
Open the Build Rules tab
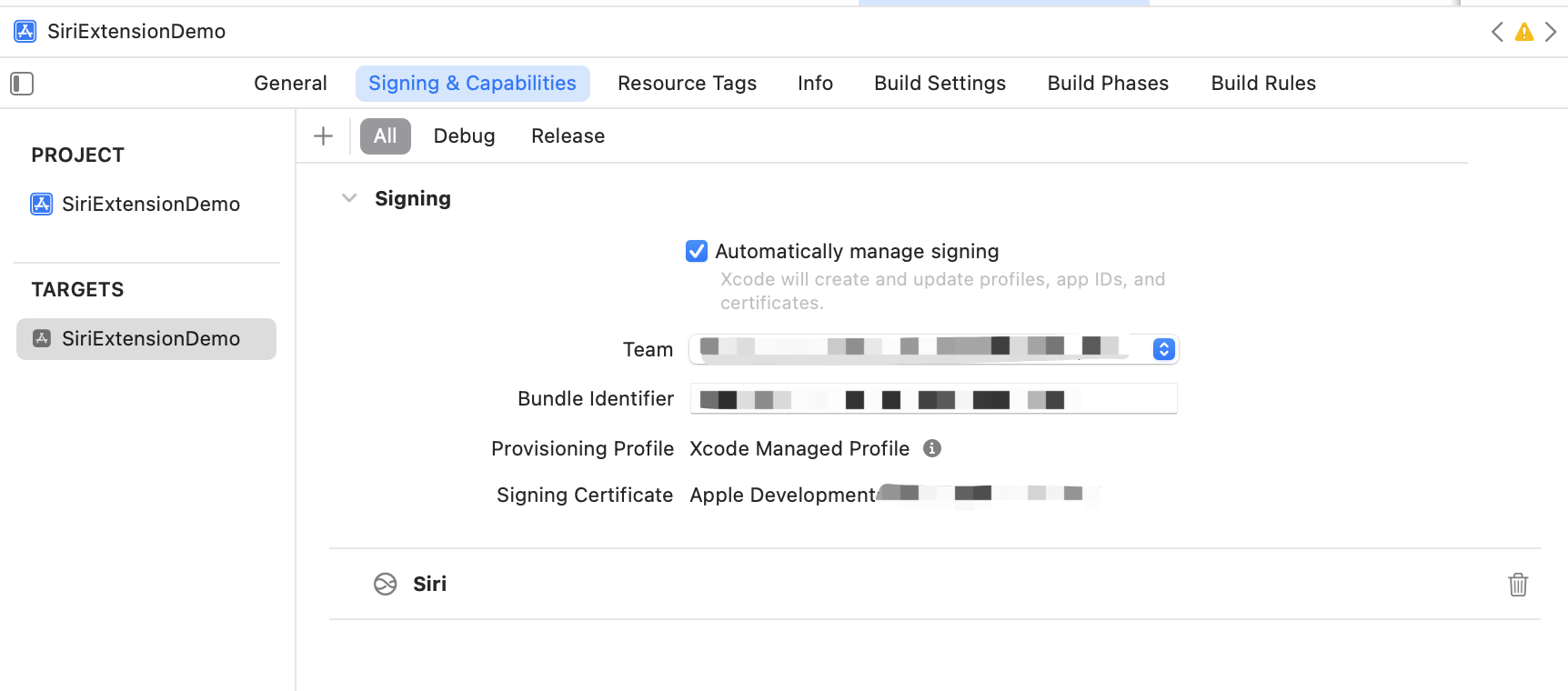[1263, 84]
